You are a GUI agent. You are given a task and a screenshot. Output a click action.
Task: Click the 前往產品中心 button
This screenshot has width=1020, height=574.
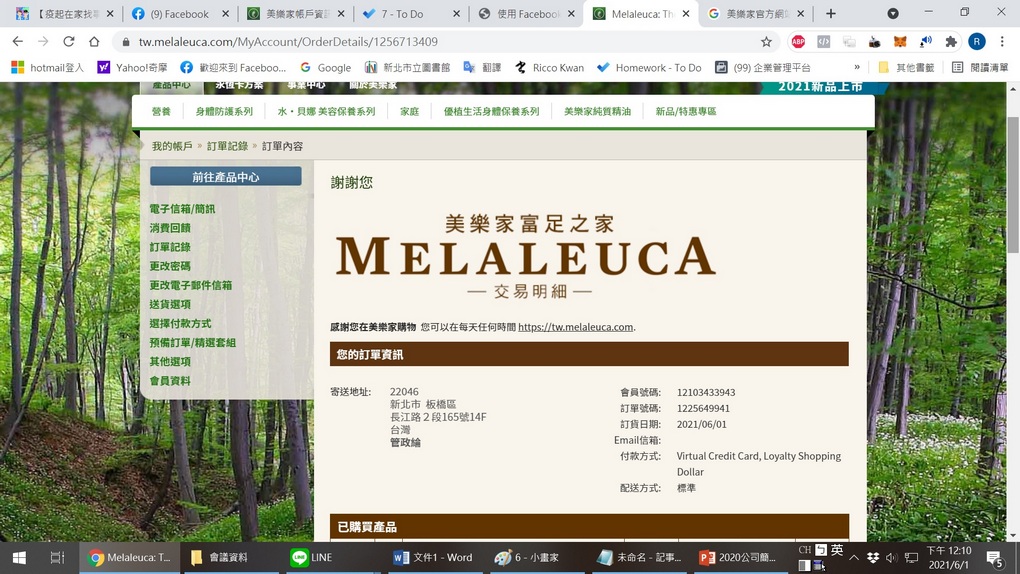coord(226,176)
